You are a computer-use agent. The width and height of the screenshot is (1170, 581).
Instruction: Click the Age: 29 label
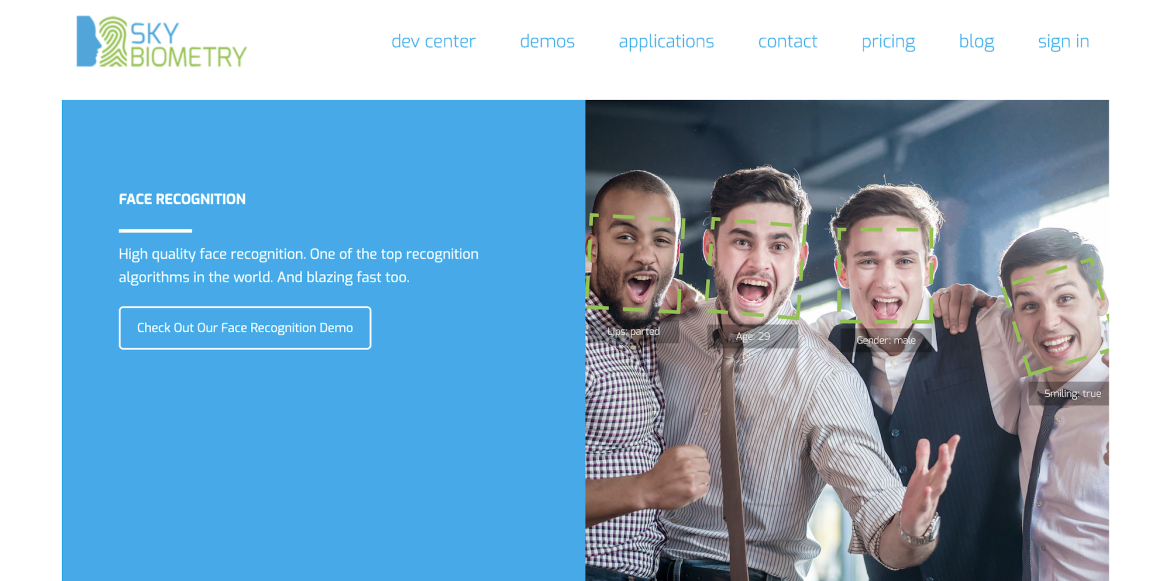753,336
